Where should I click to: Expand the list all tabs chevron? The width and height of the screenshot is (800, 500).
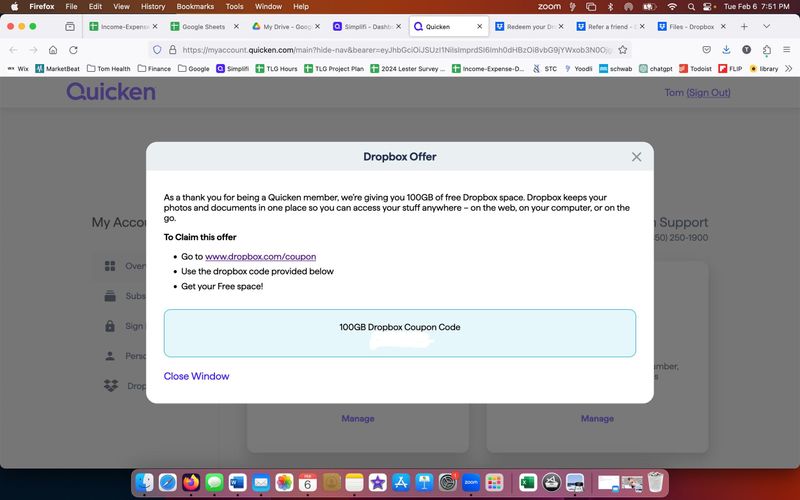click(766, 27)
